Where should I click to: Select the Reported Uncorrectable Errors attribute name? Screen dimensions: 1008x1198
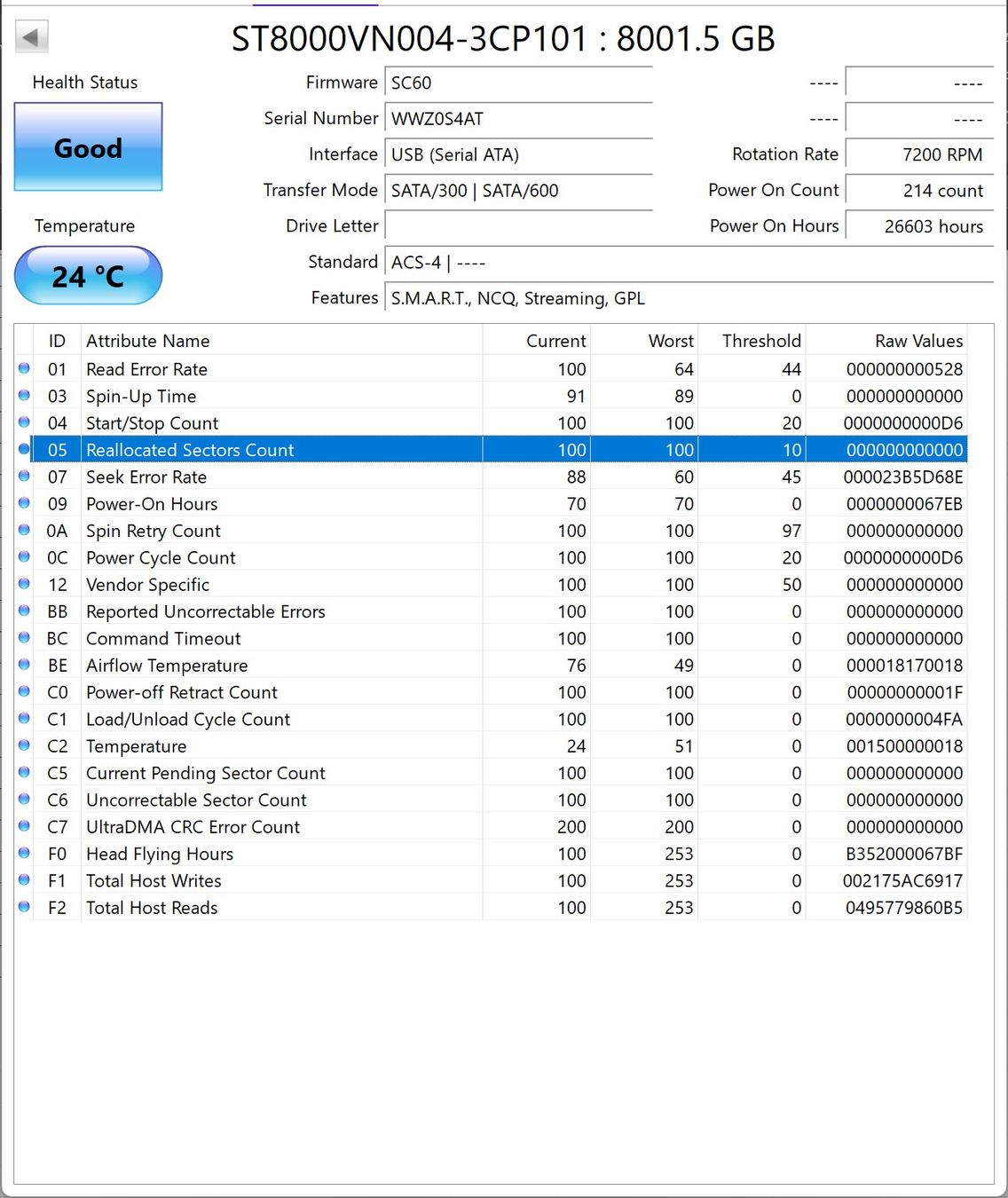(206, 611)
